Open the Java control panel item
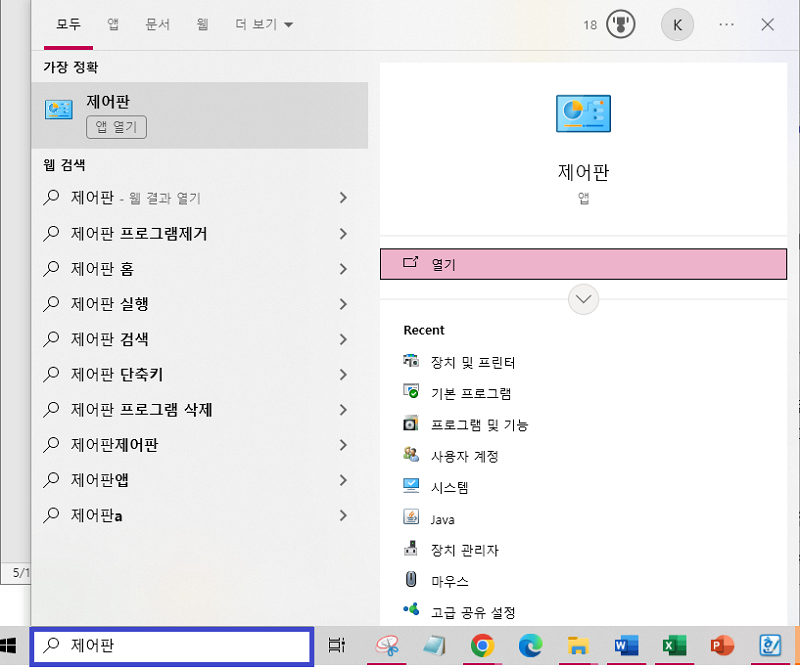Image resolution: width=800 pixels, height=668 pixels. click(x=441, y=518)
